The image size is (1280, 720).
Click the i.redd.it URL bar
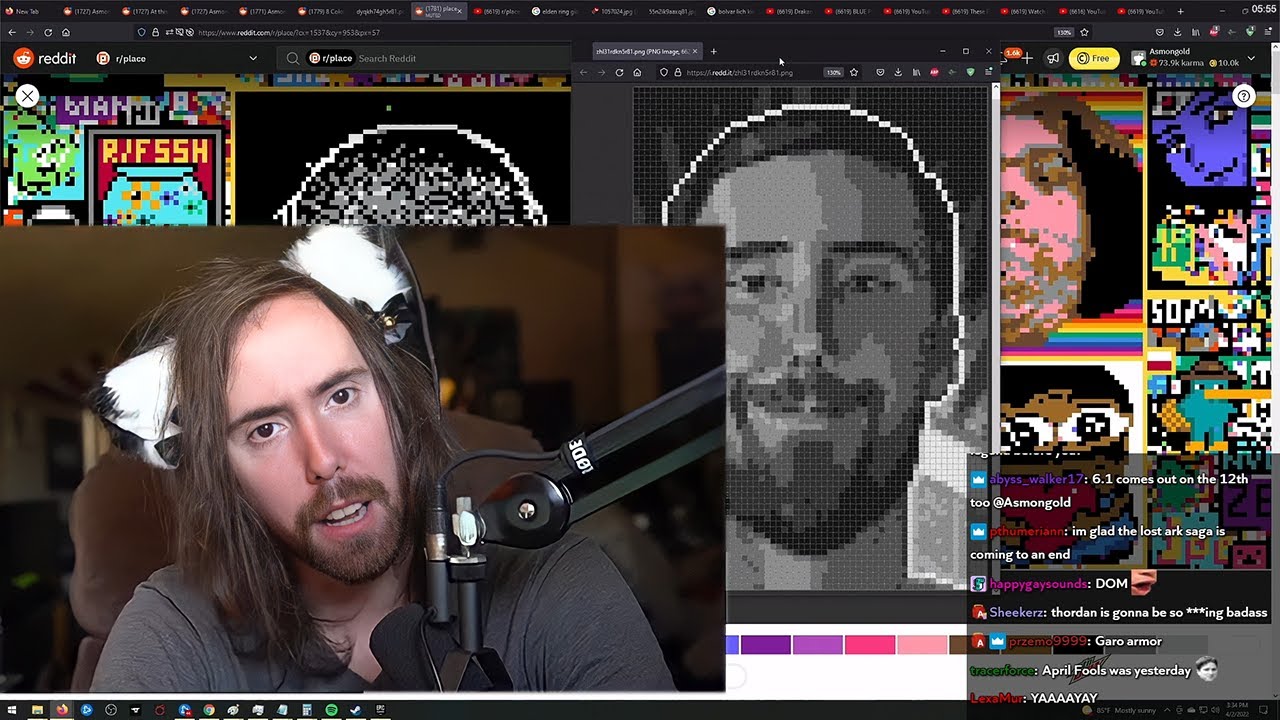pos(738,72)
